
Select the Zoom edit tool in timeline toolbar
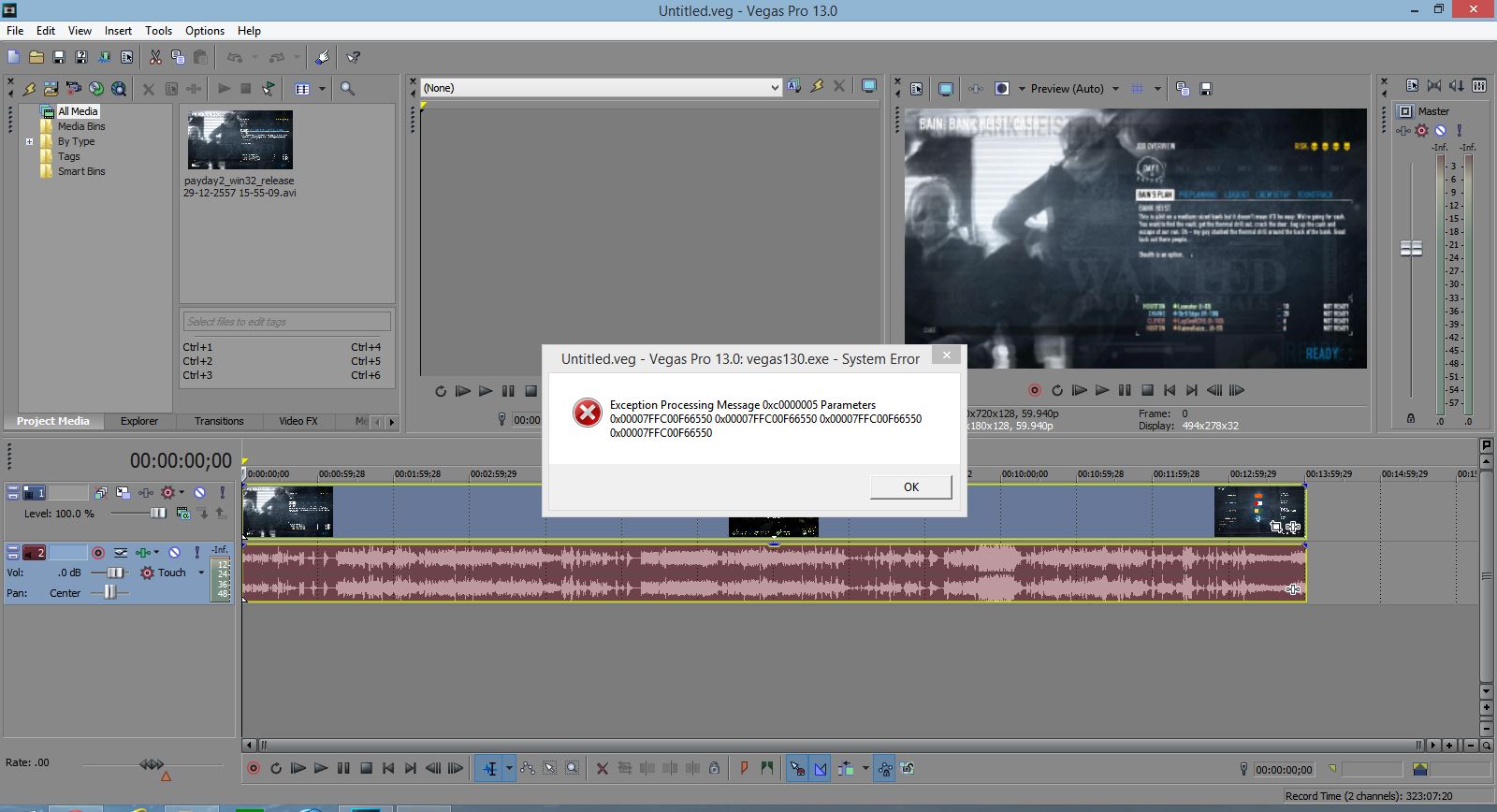[x=573, y=768]
